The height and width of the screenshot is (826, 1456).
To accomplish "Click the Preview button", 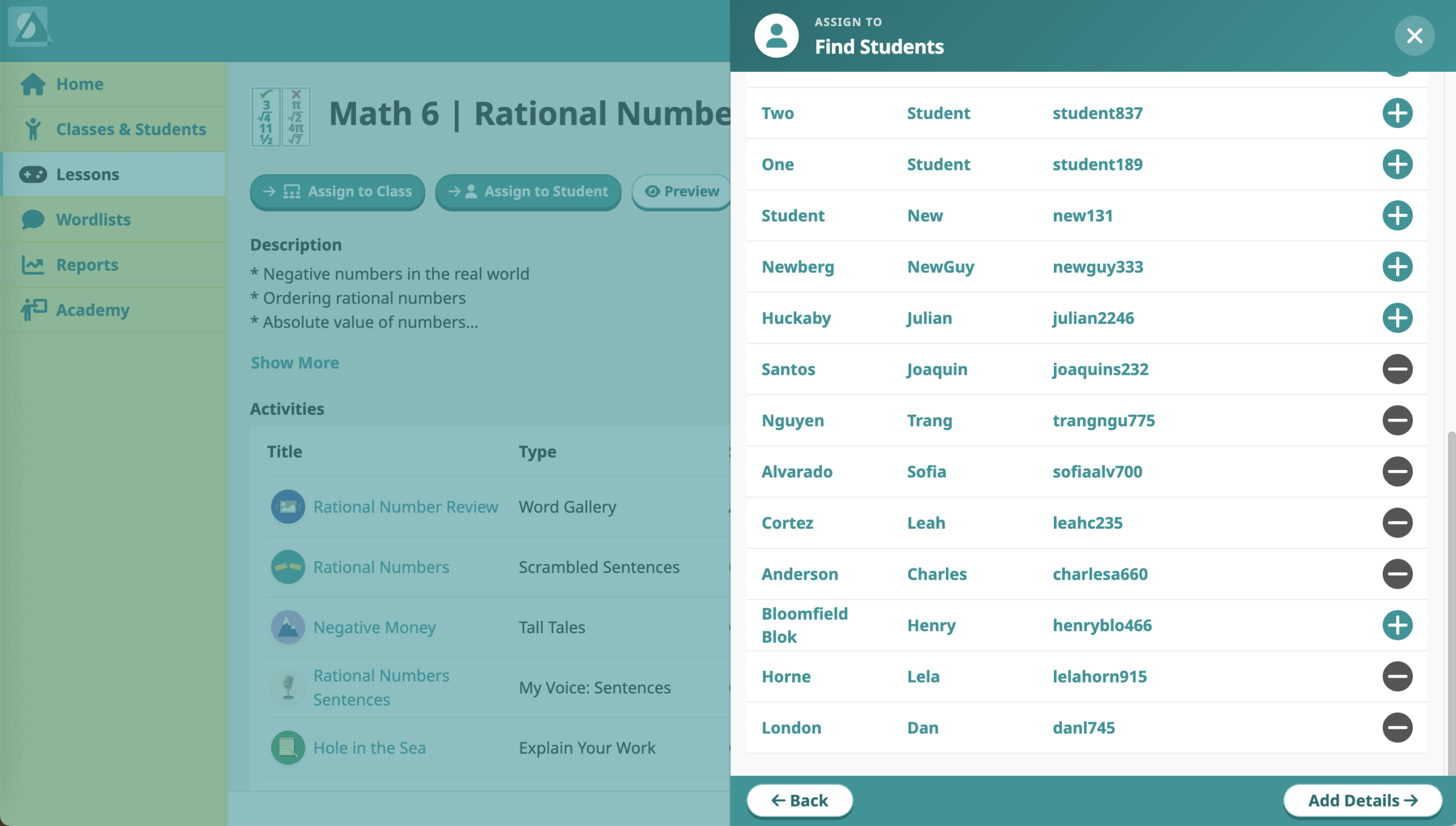I will coord(681,192).
